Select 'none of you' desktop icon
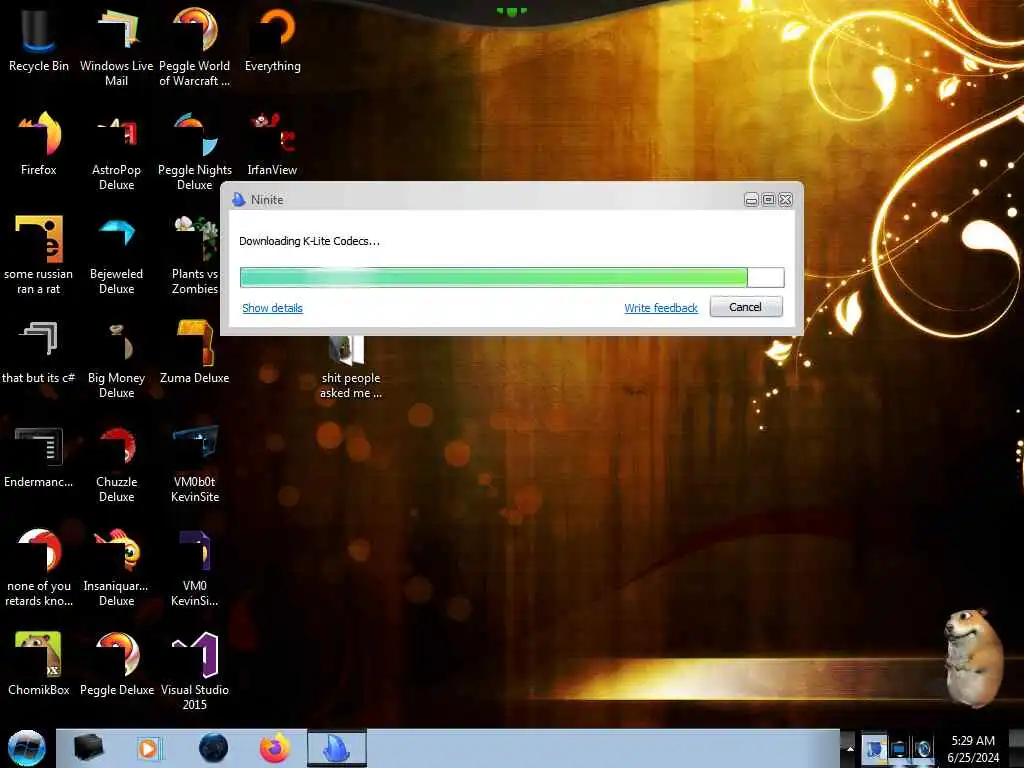Viewport: 1024px width, 768px height. click(38, 567)
